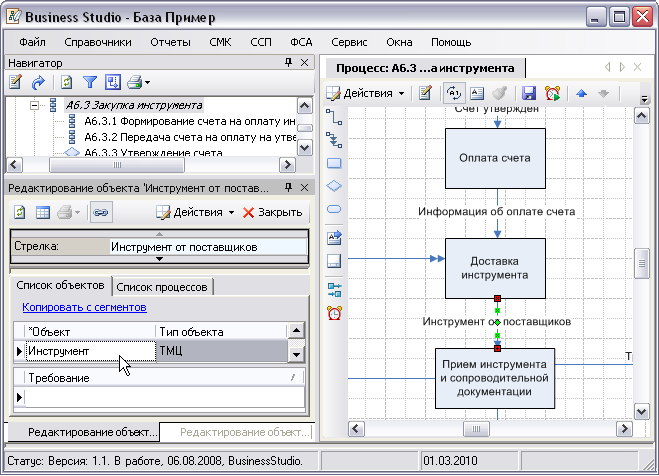The height and width of the screenshot is (476, 659).
Task: Click the Оплата счета process block
Action: tap(495, 158)
